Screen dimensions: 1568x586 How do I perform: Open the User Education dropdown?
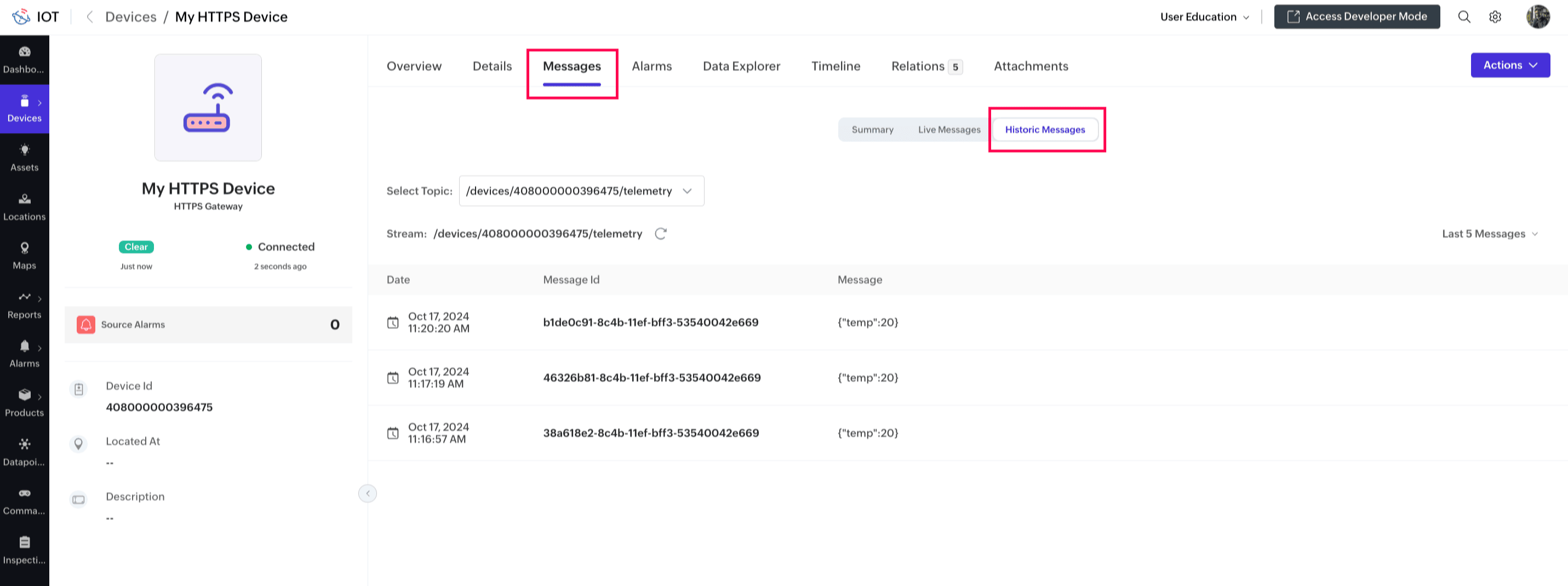tap(1205, 17)
